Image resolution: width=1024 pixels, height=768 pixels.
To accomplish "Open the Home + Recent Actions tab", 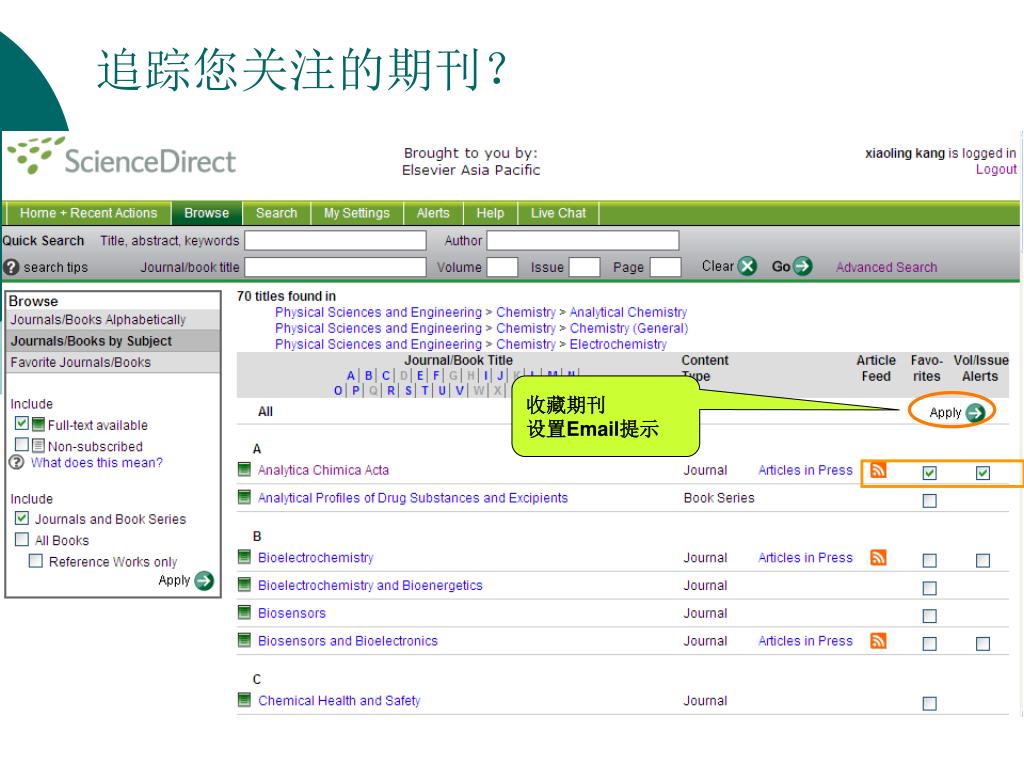I will point(89,214).
